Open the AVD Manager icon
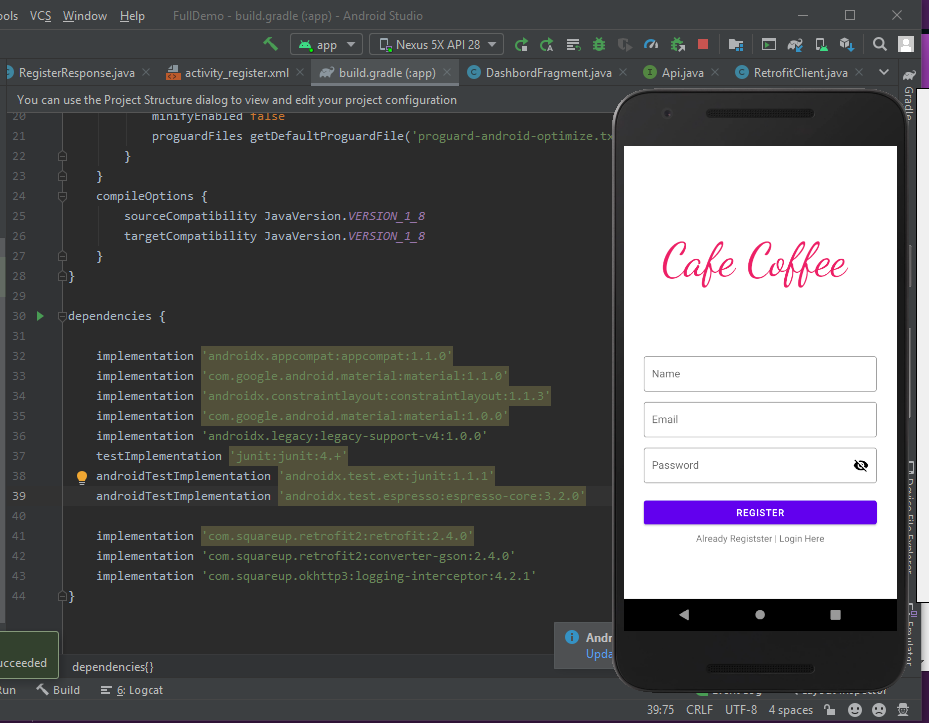The width and height of the screenshot is (929, 723). (821, 44)
